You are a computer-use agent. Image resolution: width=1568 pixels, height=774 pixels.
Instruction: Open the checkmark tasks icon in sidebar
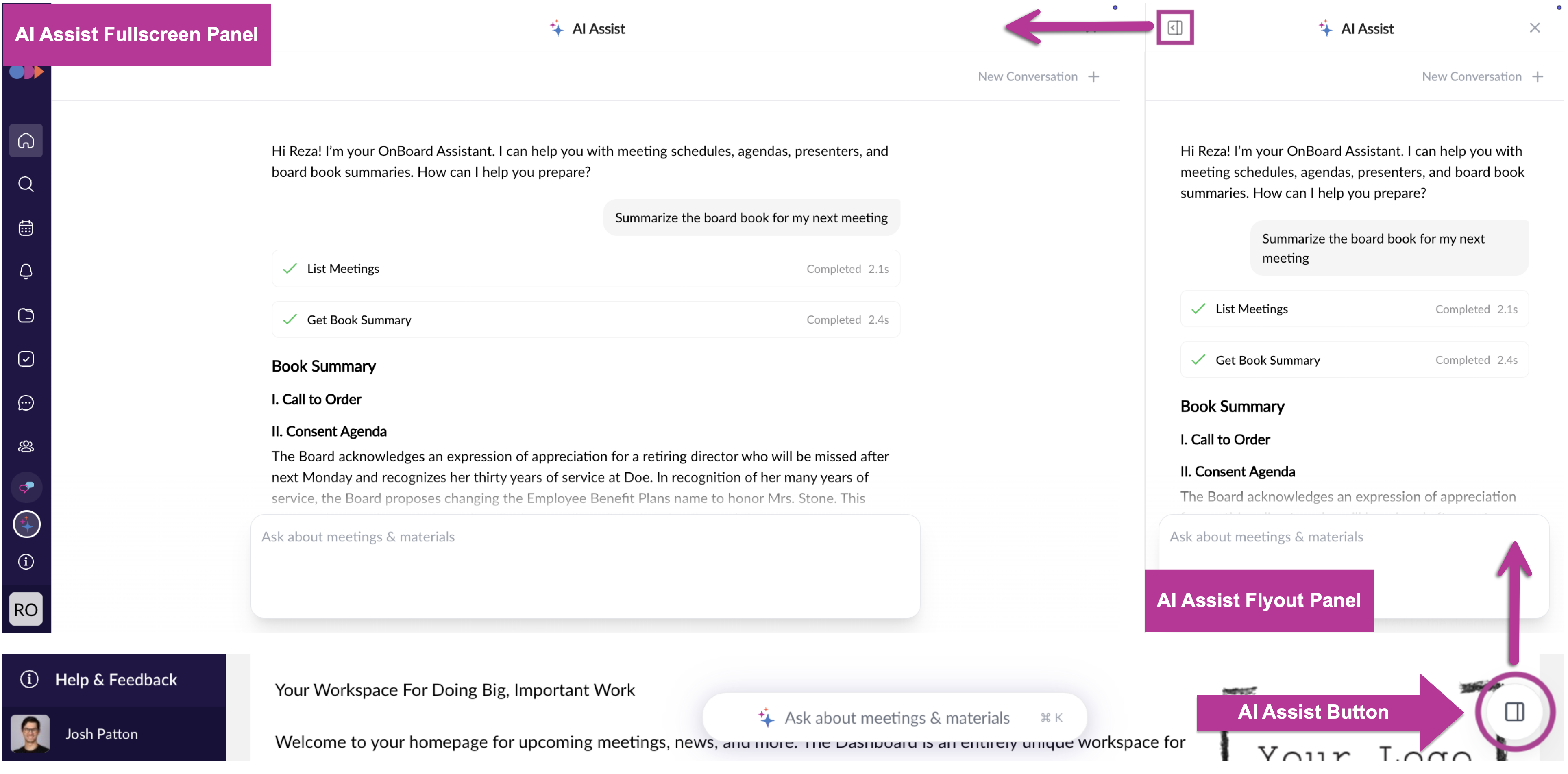(x=26, y=359)
